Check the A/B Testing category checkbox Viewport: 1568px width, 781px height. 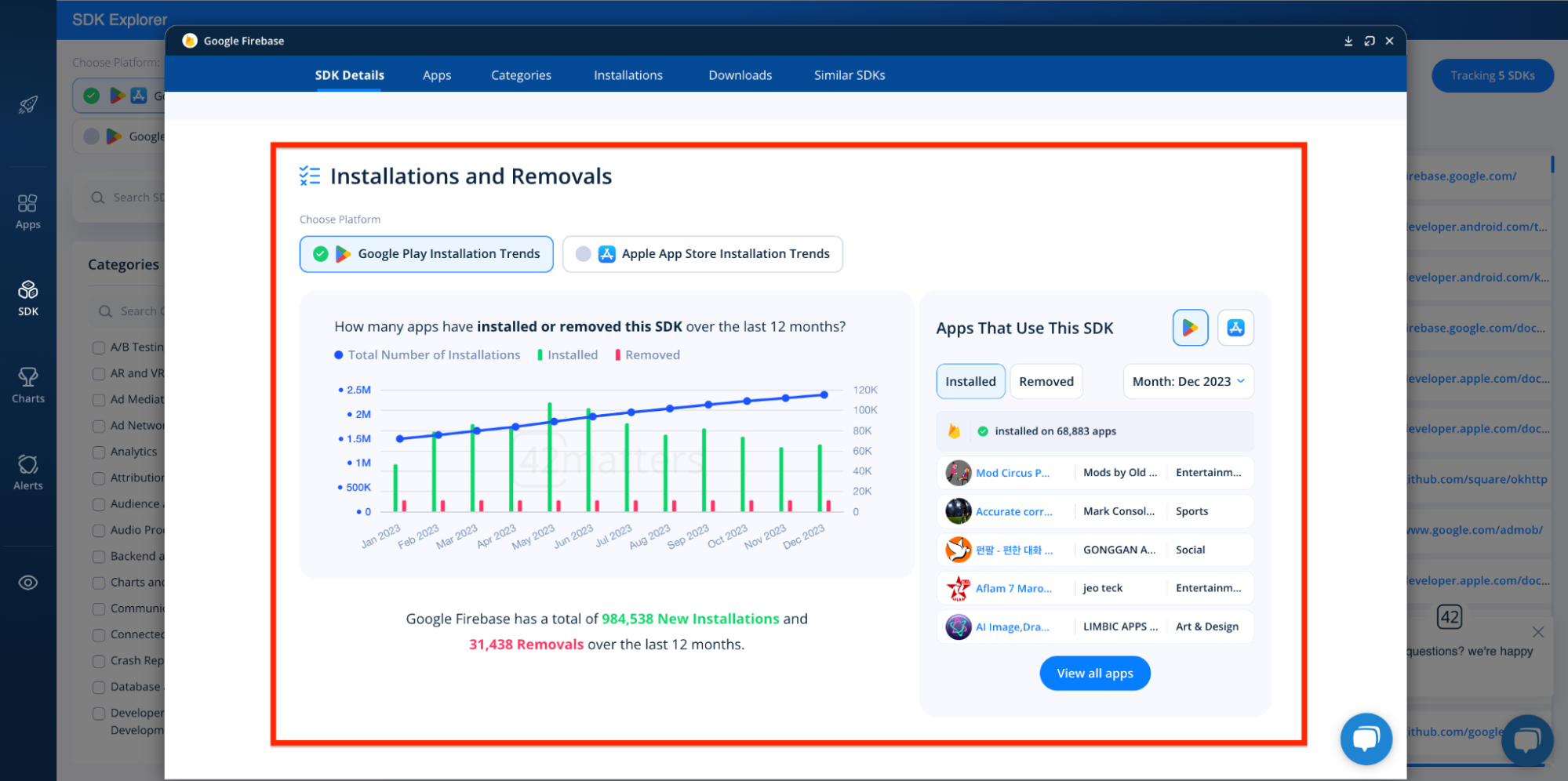click(x=99, y=347)
